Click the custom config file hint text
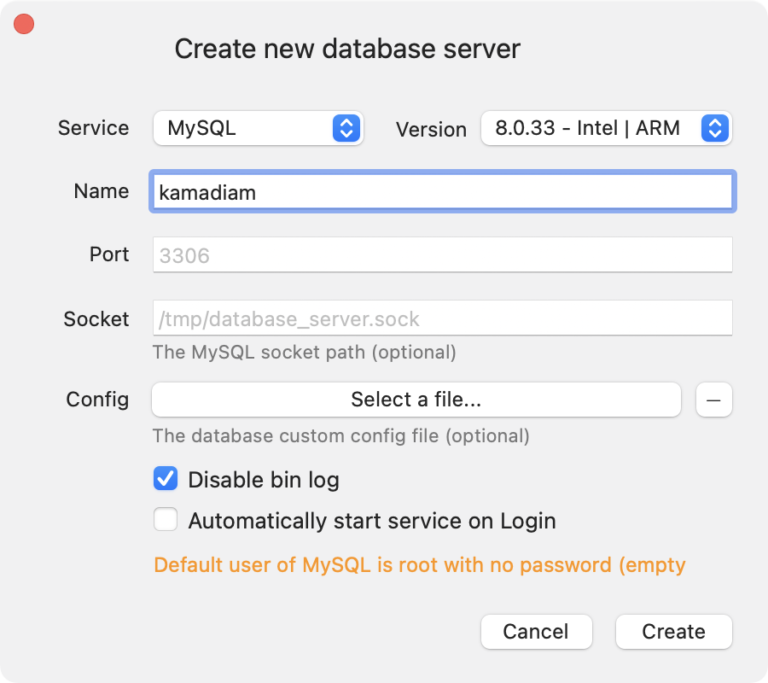This screenshot has width=768, height=683. (341, 436)
